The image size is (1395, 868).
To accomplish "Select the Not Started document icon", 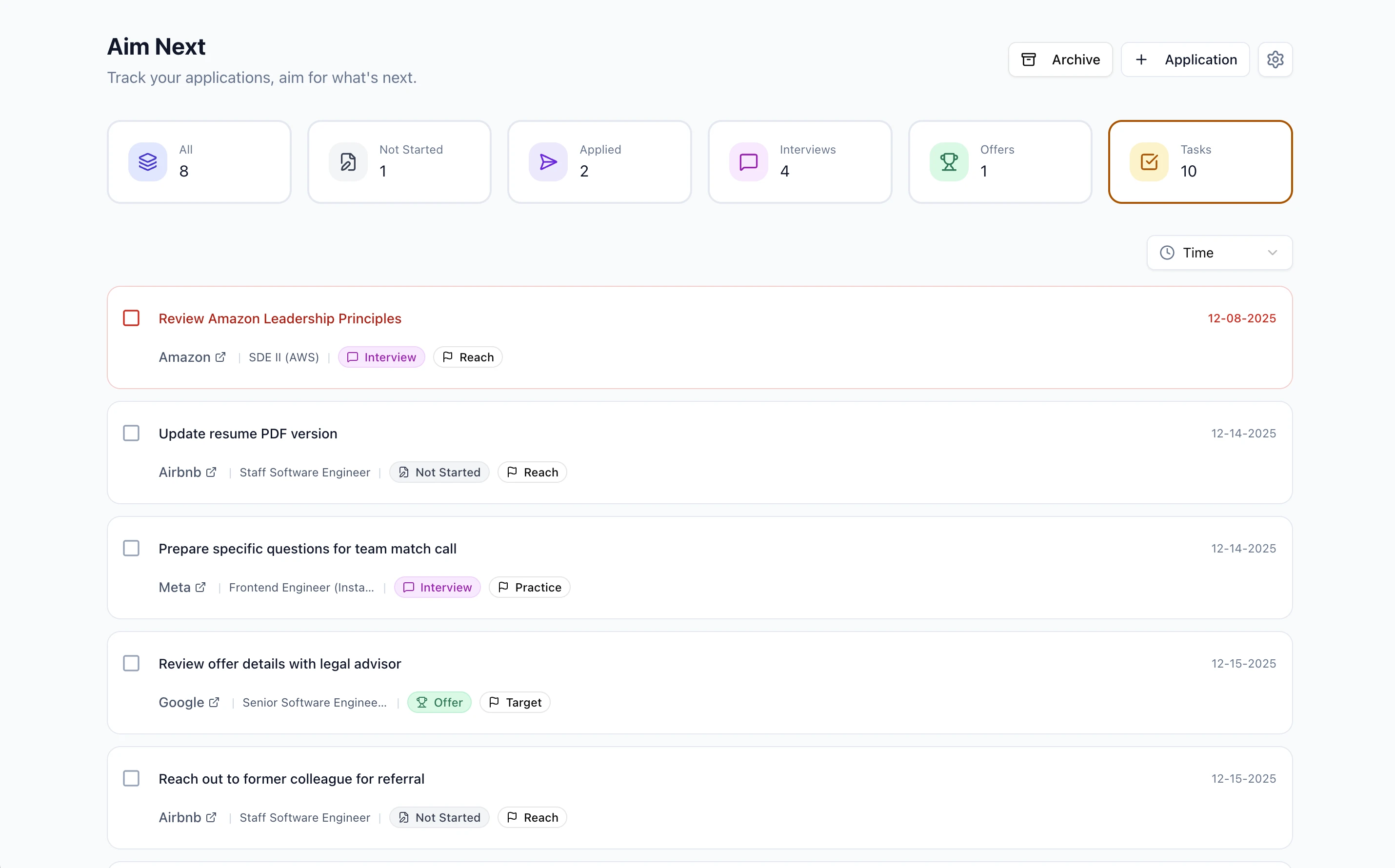I will (x=347, y=161).
